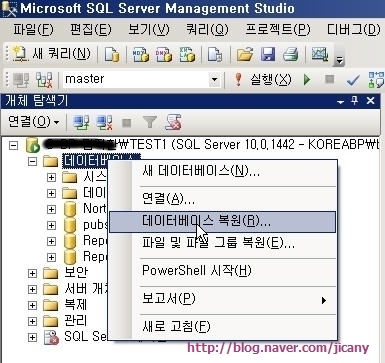Expand the Nort database node

coord(51,209)
